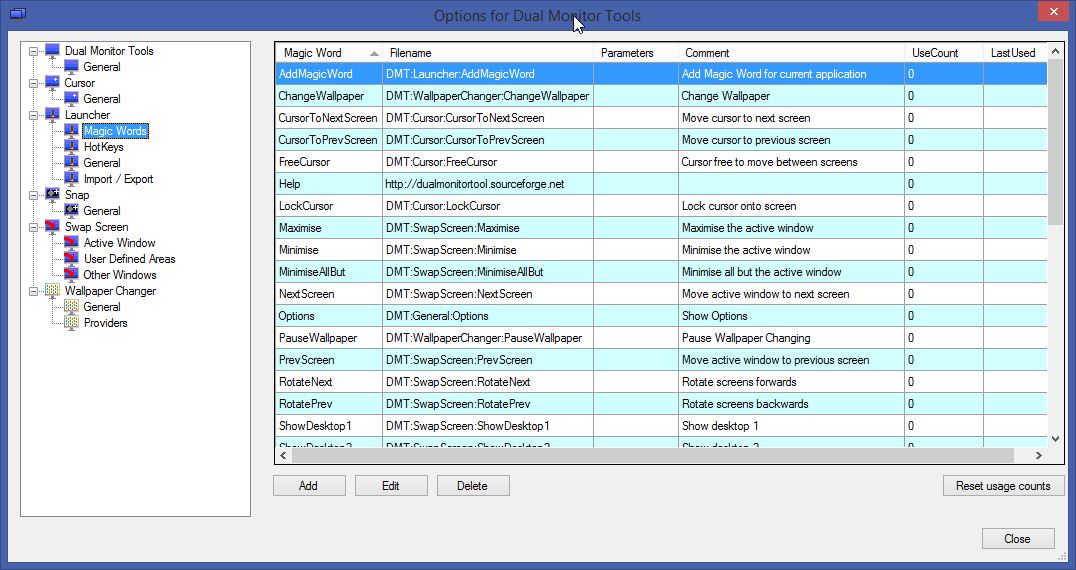The width and height of the screenshot is (1076, 570).
Task: Click the Launcher node icon
Action: click(52, 115)
